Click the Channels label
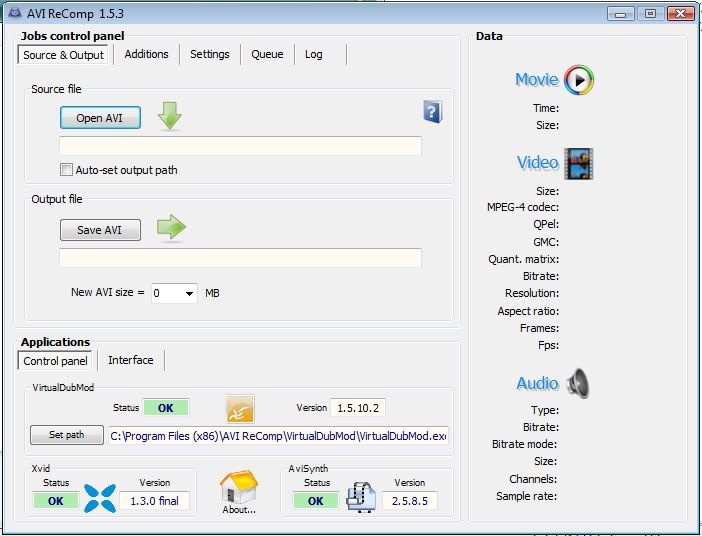 [x=533, y=479]
